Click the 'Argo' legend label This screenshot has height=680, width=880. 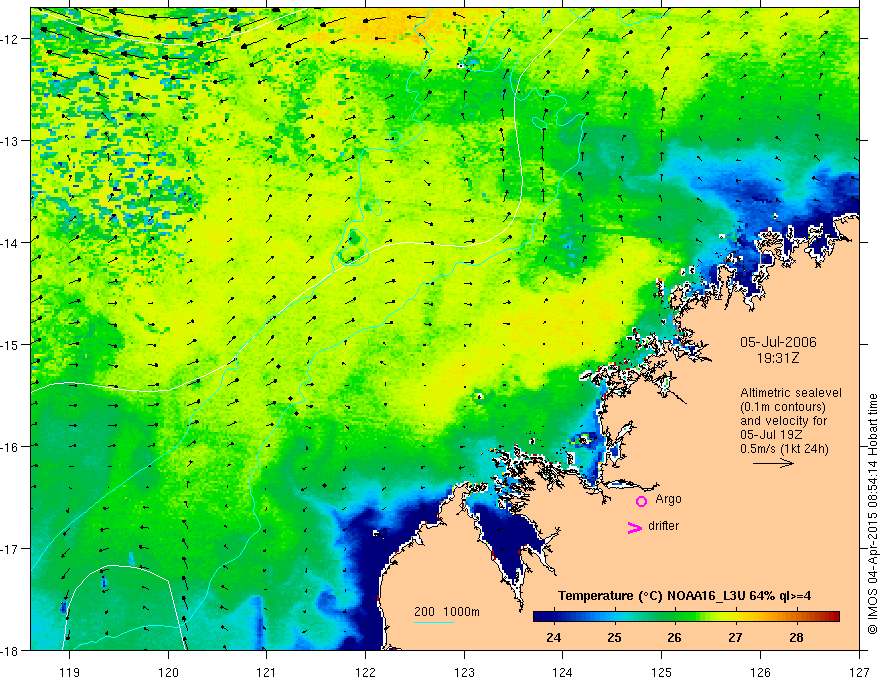tap(668, 499)
